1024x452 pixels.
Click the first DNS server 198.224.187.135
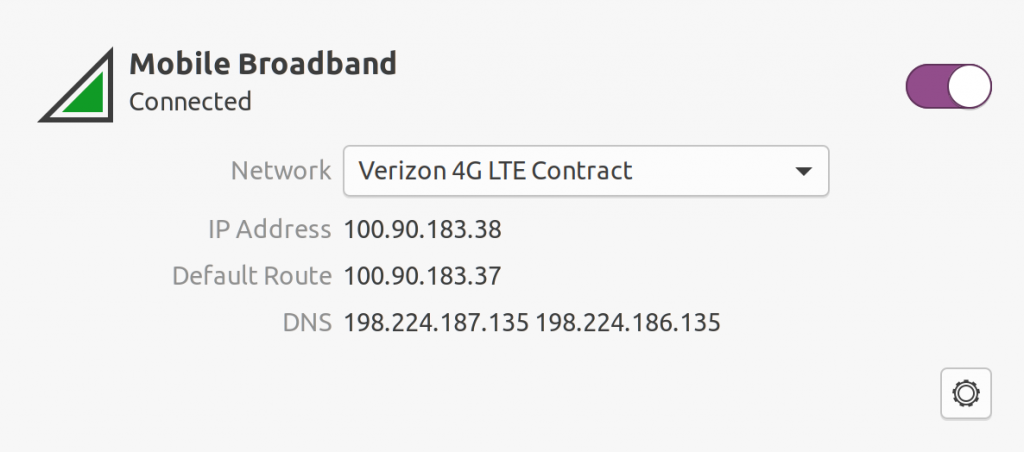[435, 323]
